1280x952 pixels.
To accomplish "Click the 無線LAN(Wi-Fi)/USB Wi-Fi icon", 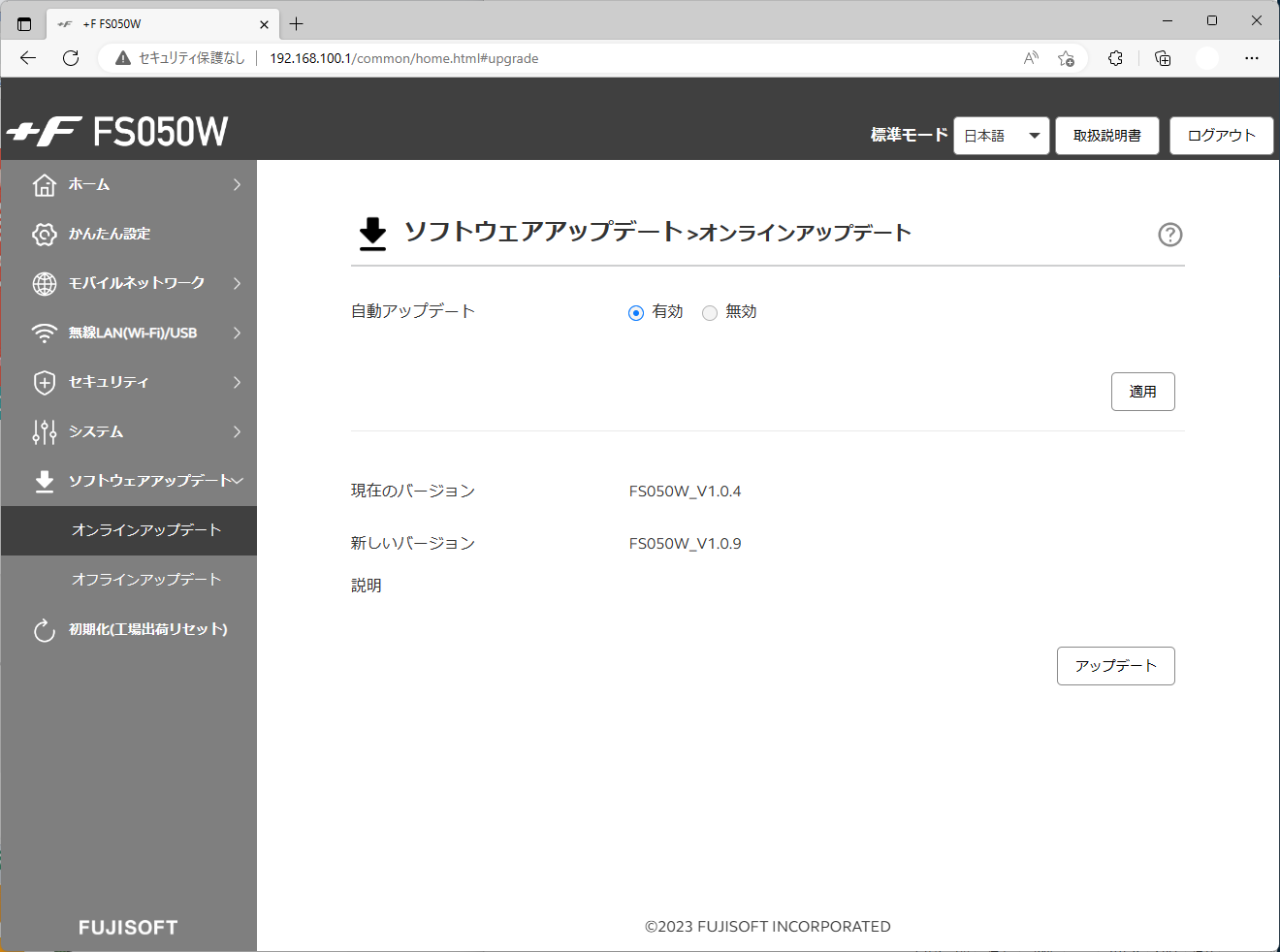I will click(45, 333).
